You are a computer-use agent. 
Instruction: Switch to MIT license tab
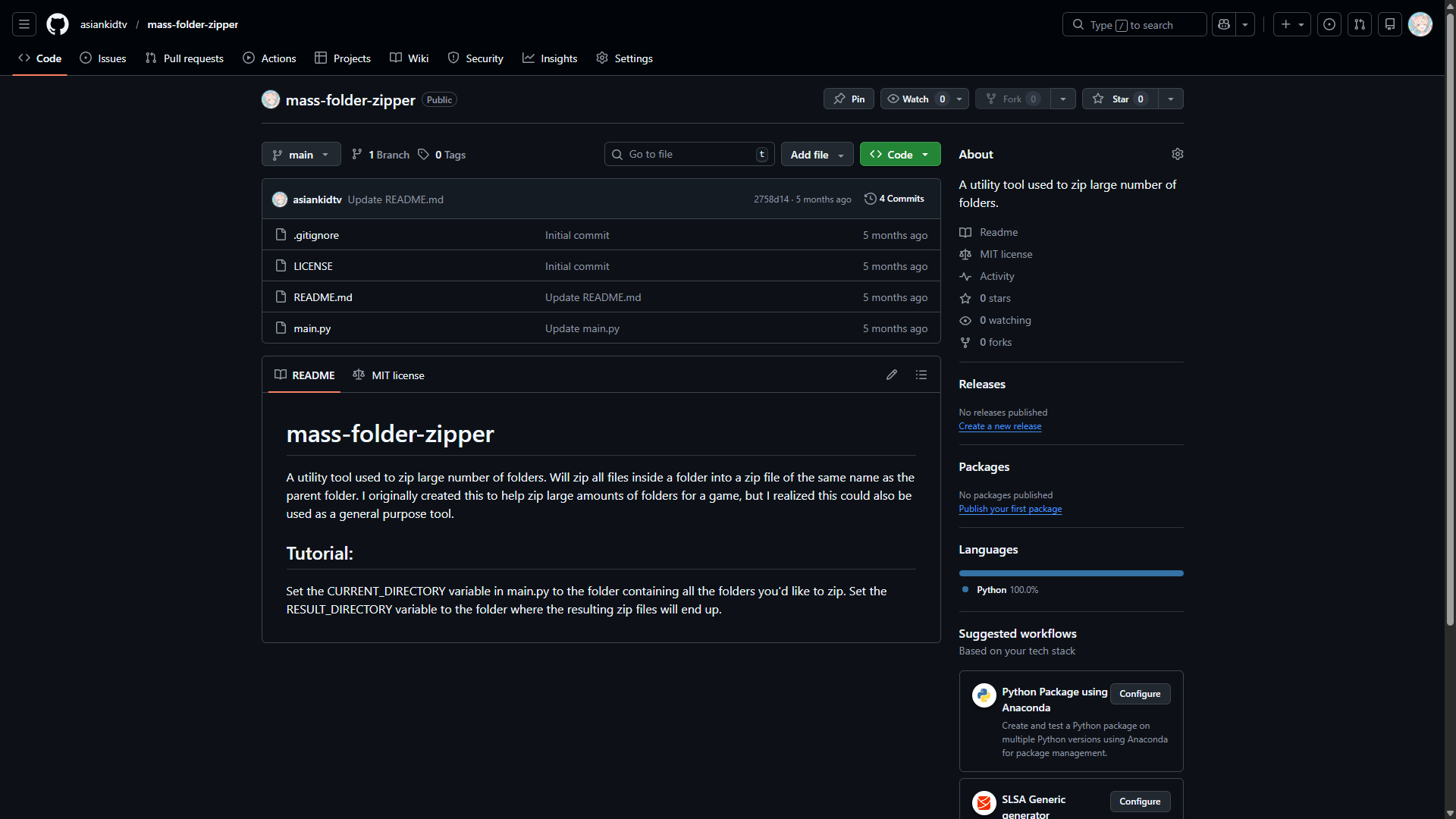point(389,375)
